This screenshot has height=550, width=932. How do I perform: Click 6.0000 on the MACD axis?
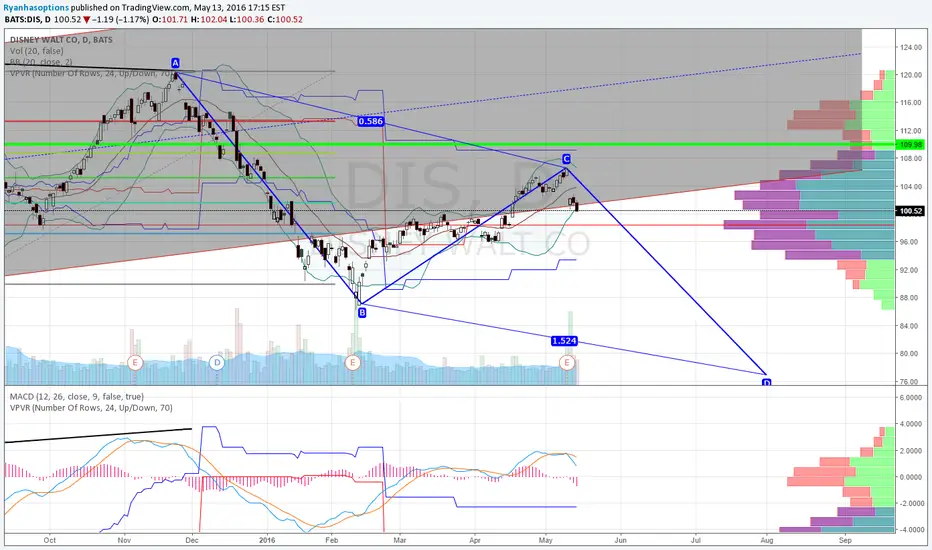coord(911,398)
